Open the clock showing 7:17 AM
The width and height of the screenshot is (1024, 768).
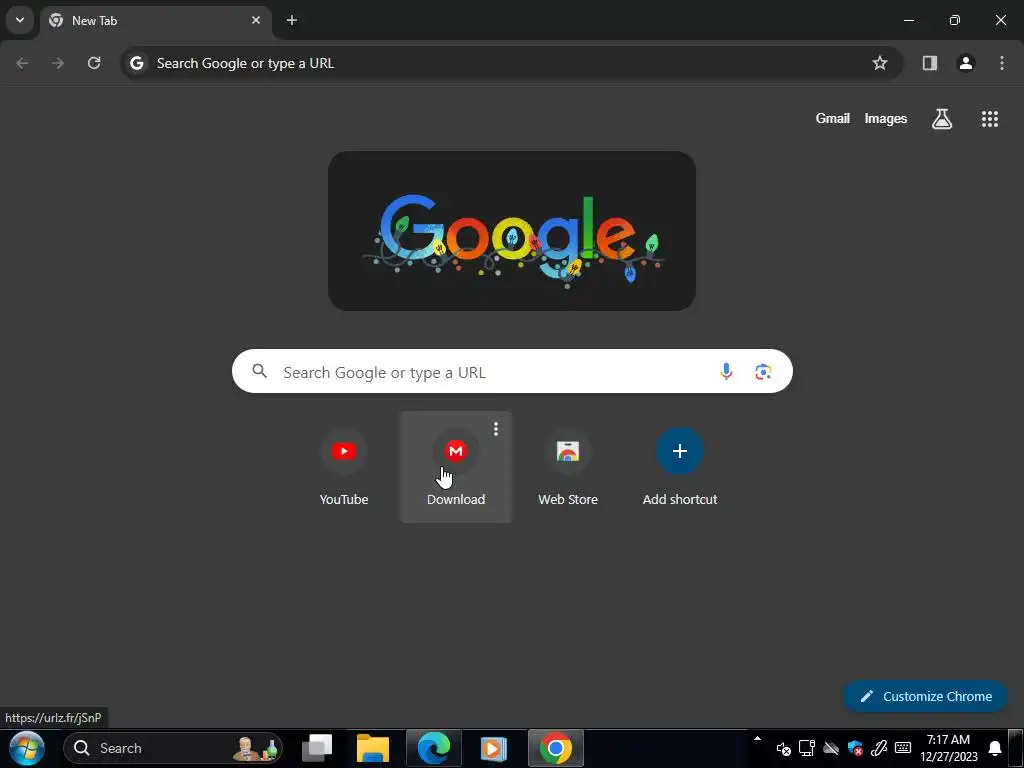(x=948, y=748)
